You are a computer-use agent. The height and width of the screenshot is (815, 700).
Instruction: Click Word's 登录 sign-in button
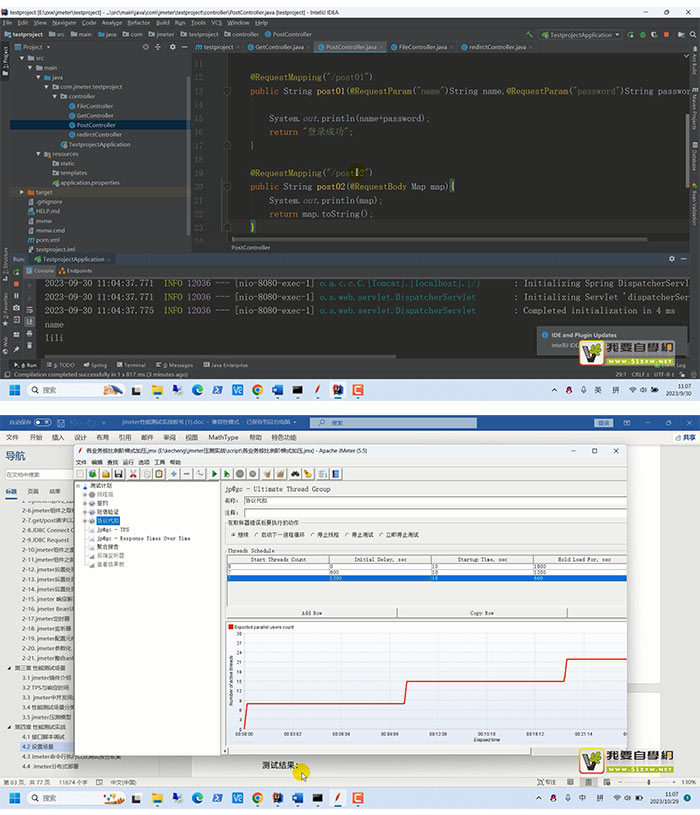(603, 423)
